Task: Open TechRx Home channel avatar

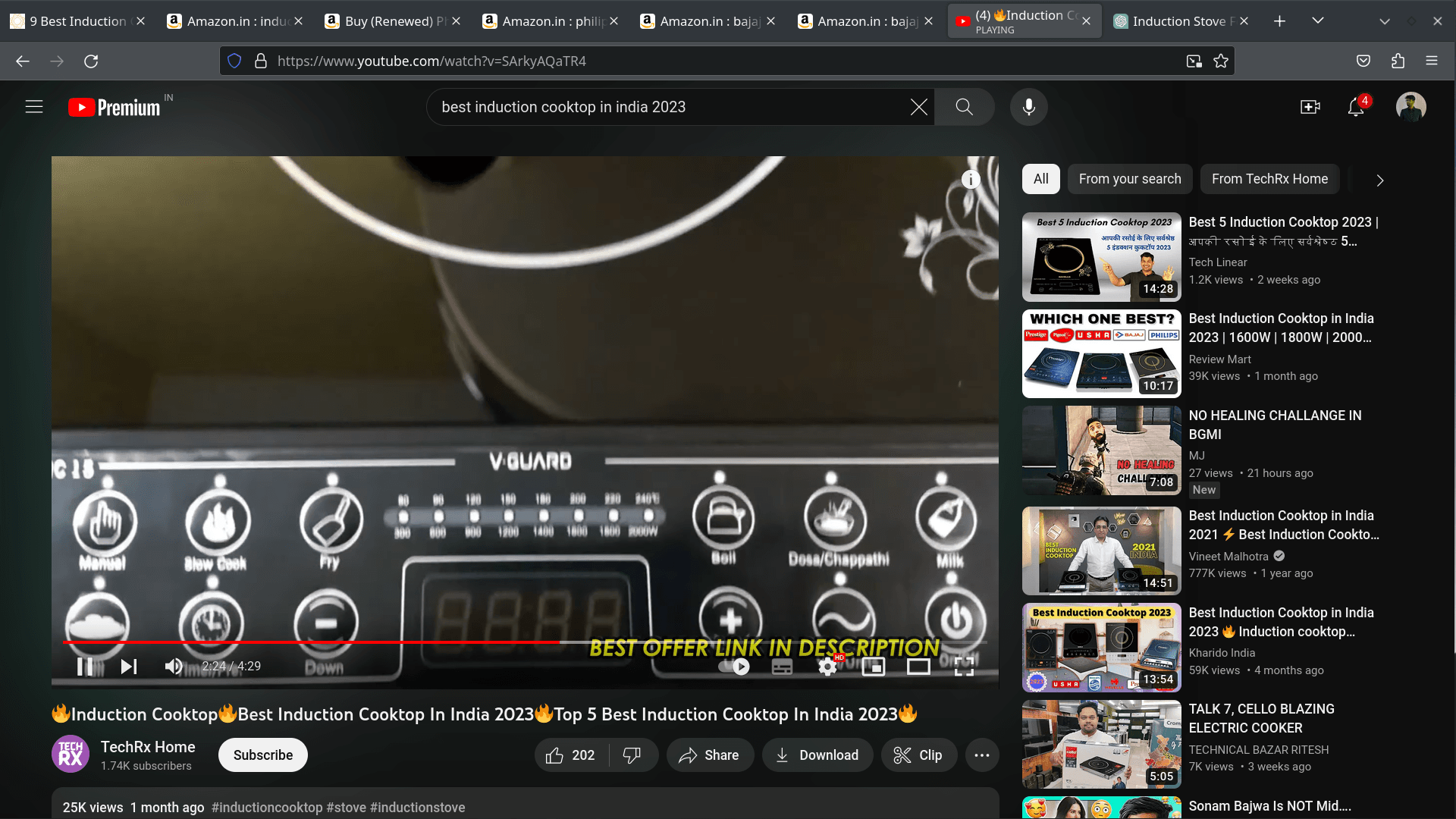Action: [x=71, y=755]
